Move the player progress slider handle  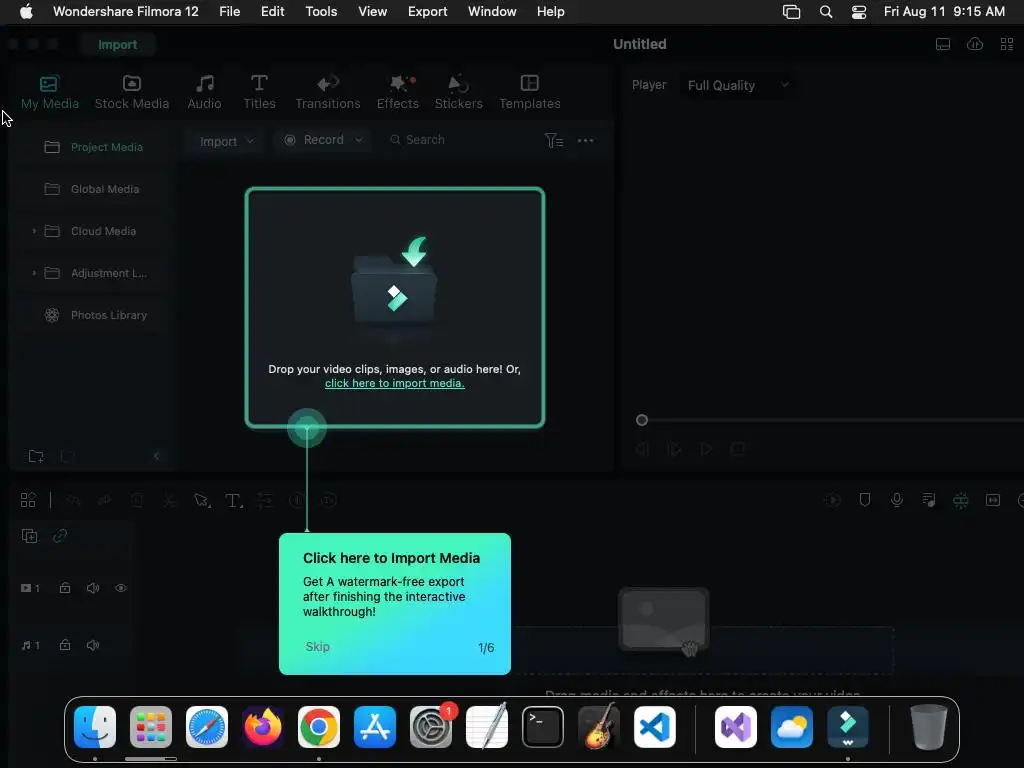coord(642,420)
